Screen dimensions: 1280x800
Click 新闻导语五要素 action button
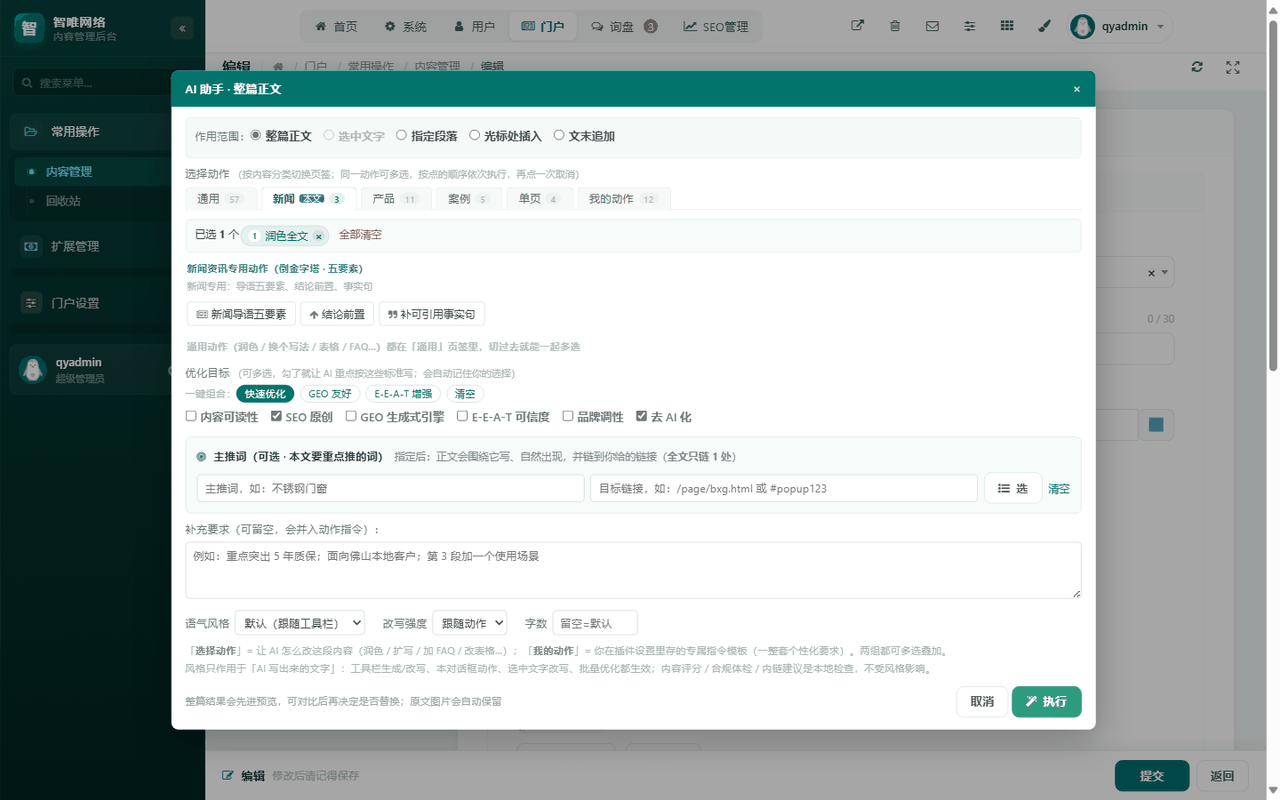coord(241,314)
